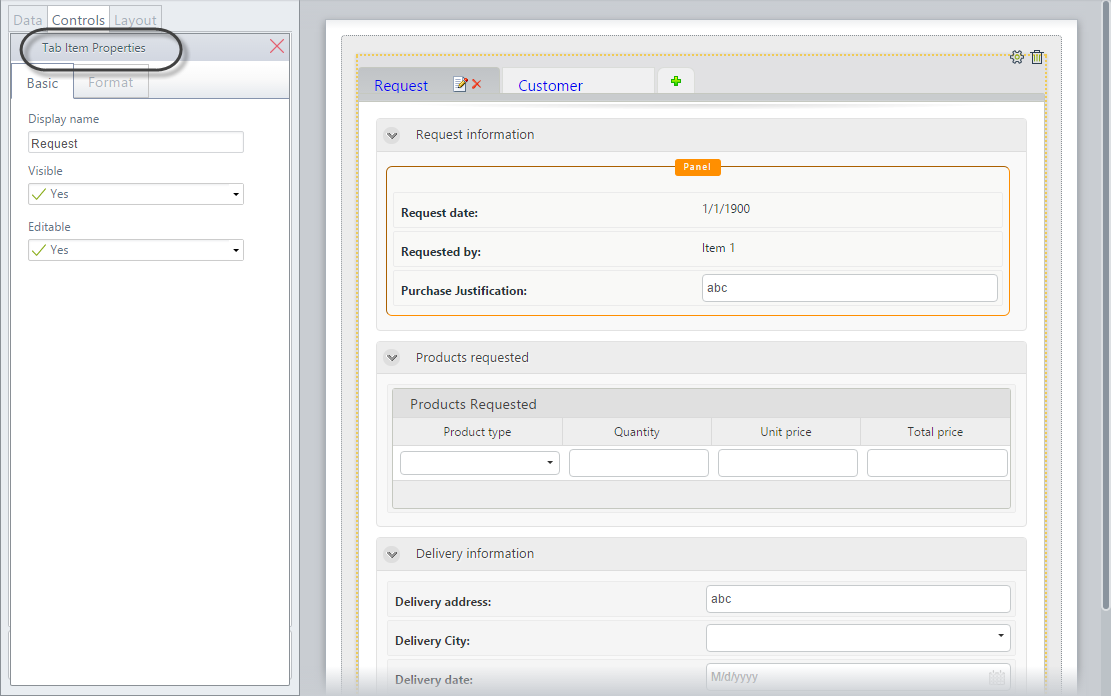Click the Requested by value Item 1
1111x696 pixels.
pyautogui.click(x=718, y=248)
